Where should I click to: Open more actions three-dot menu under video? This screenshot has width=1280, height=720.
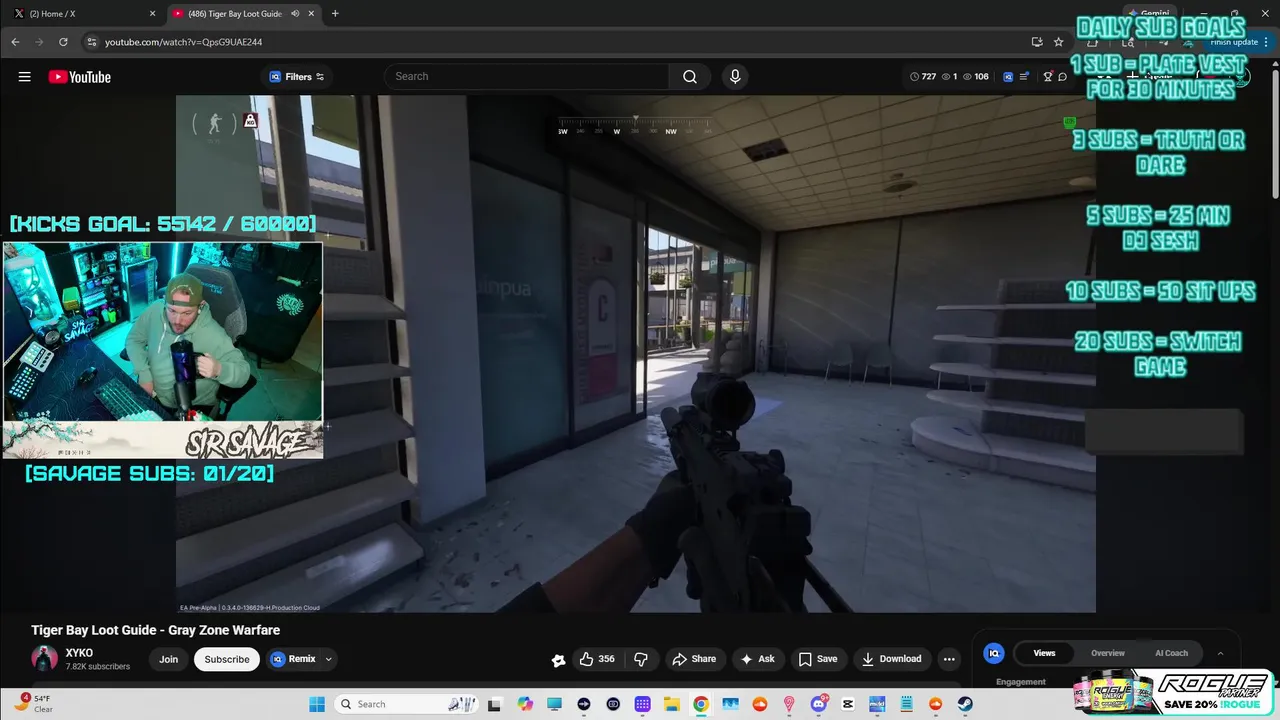pos(949,659)
